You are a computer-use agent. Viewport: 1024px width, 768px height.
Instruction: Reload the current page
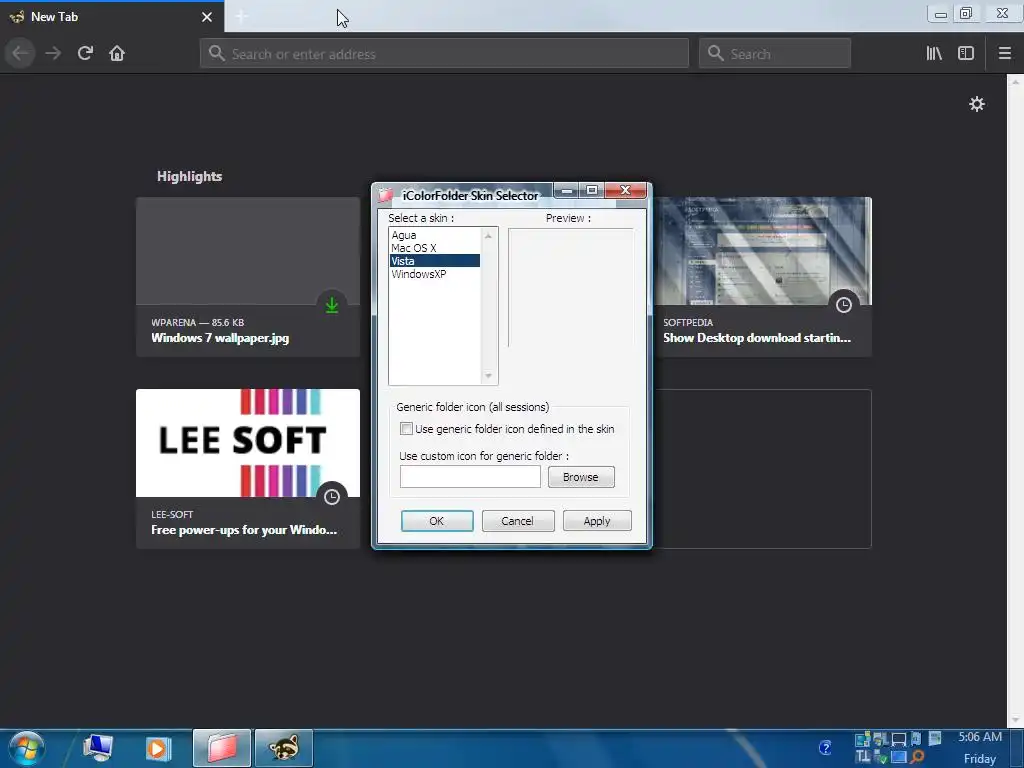click(x=85, y=53)
